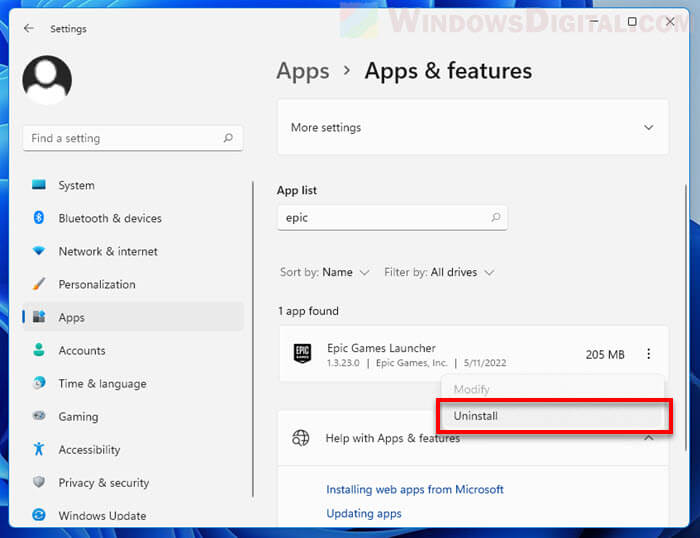Click the globe help icon beside Help with Apps
Viewport: 700px width, 538px height.
click(300, 438)
